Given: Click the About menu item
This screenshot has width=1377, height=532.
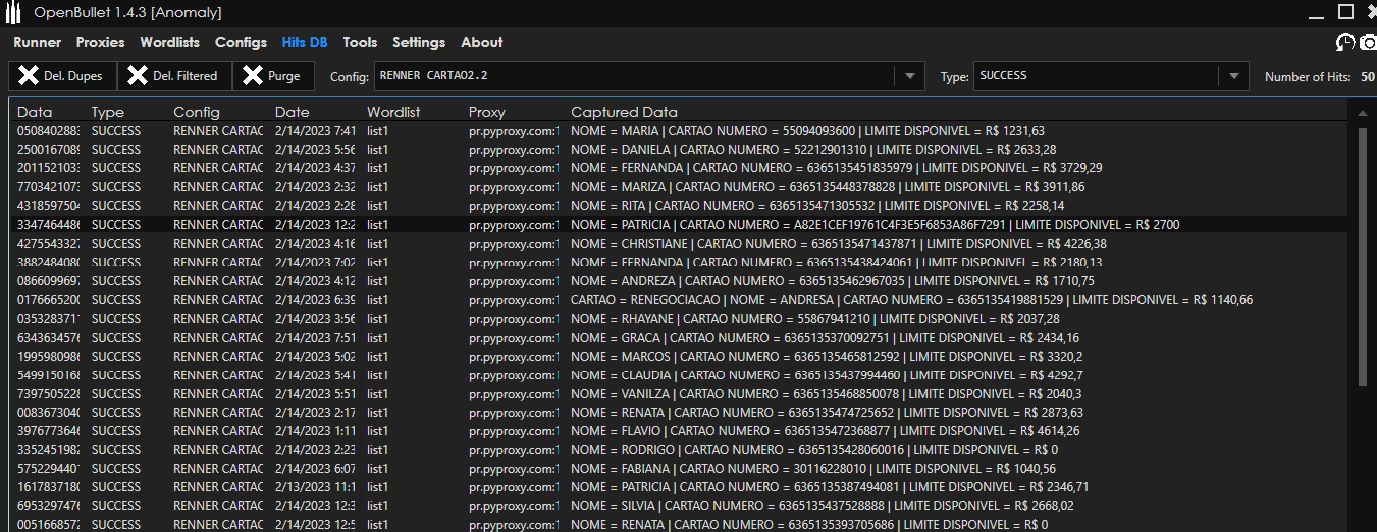Looking at the screenshot, I should [481, 42].
